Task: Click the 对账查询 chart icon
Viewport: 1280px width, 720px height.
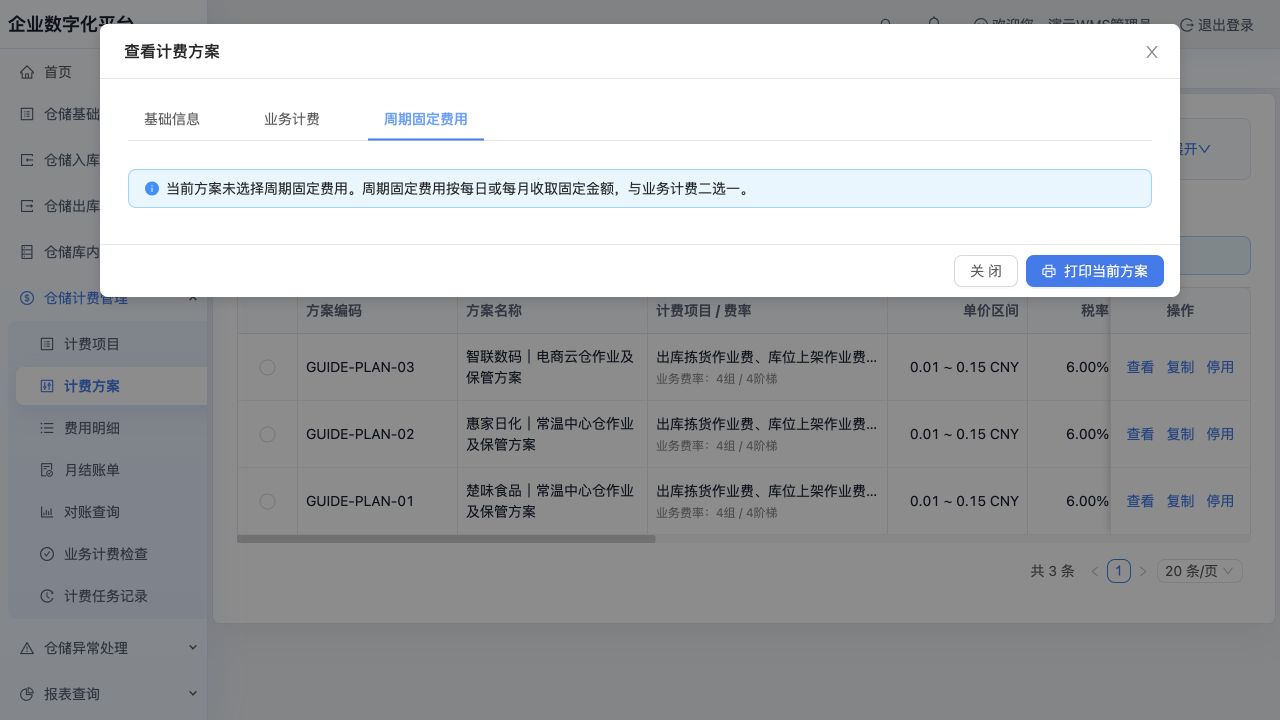Action: 47,512
